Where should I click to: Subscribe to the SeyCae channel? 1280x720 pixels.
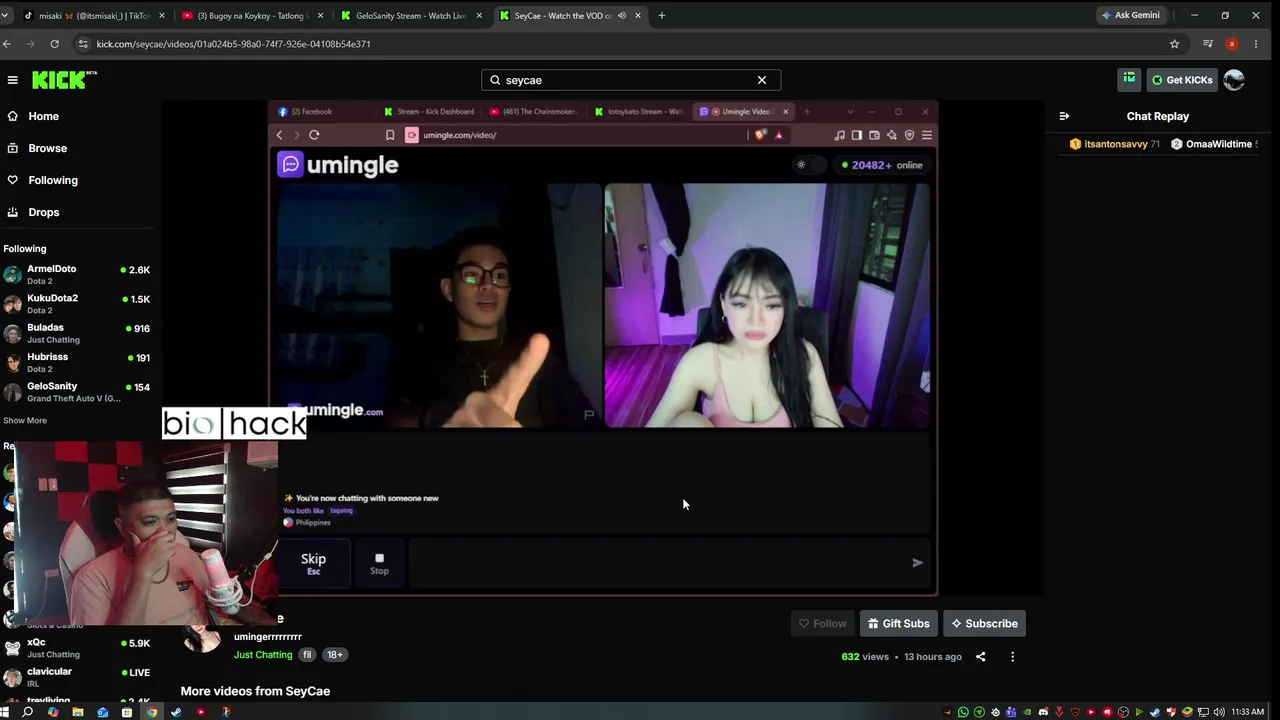985,623
